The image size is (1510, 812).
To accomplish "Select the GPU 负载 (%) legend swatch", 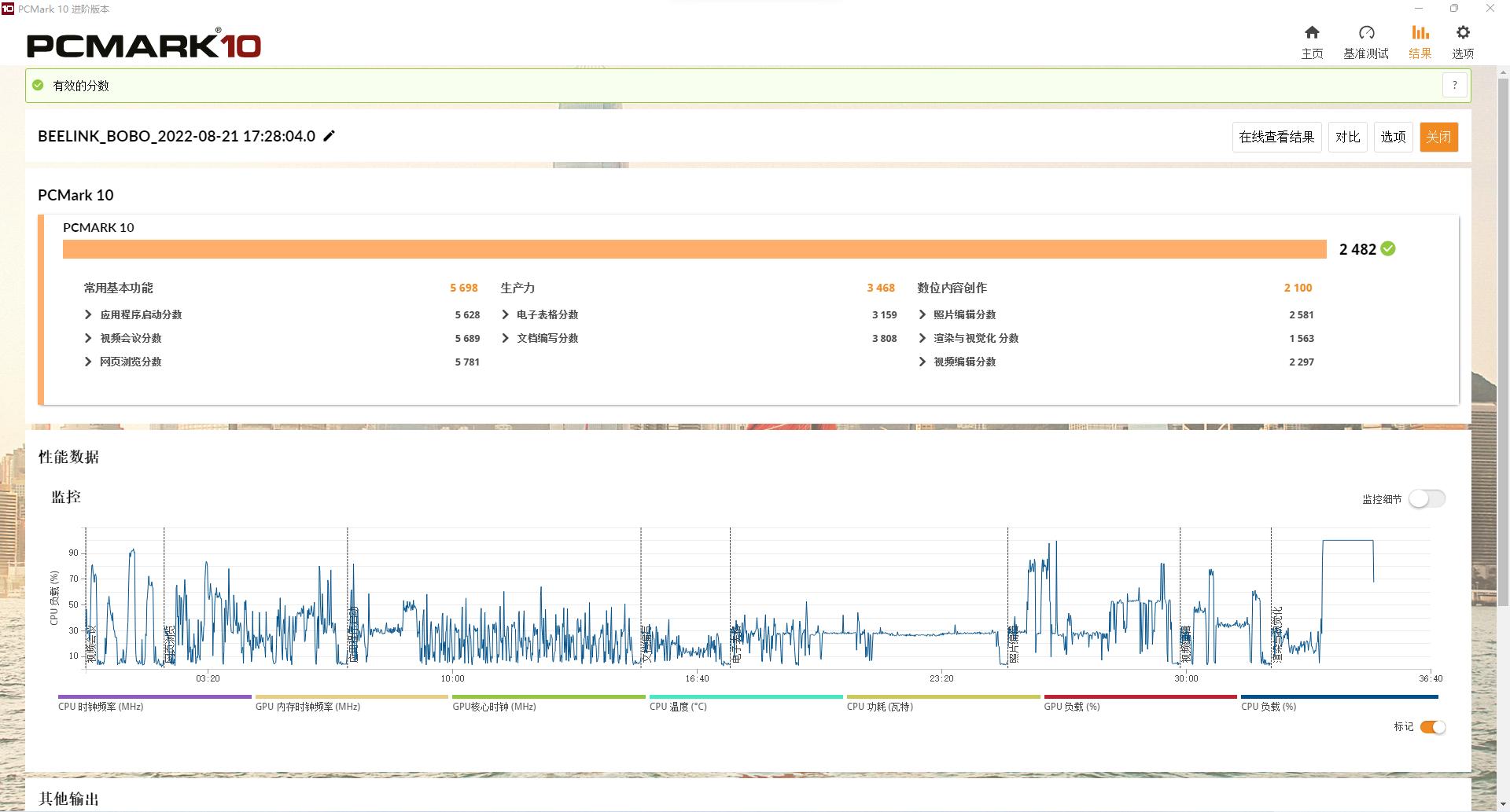I will [1140, 697].
